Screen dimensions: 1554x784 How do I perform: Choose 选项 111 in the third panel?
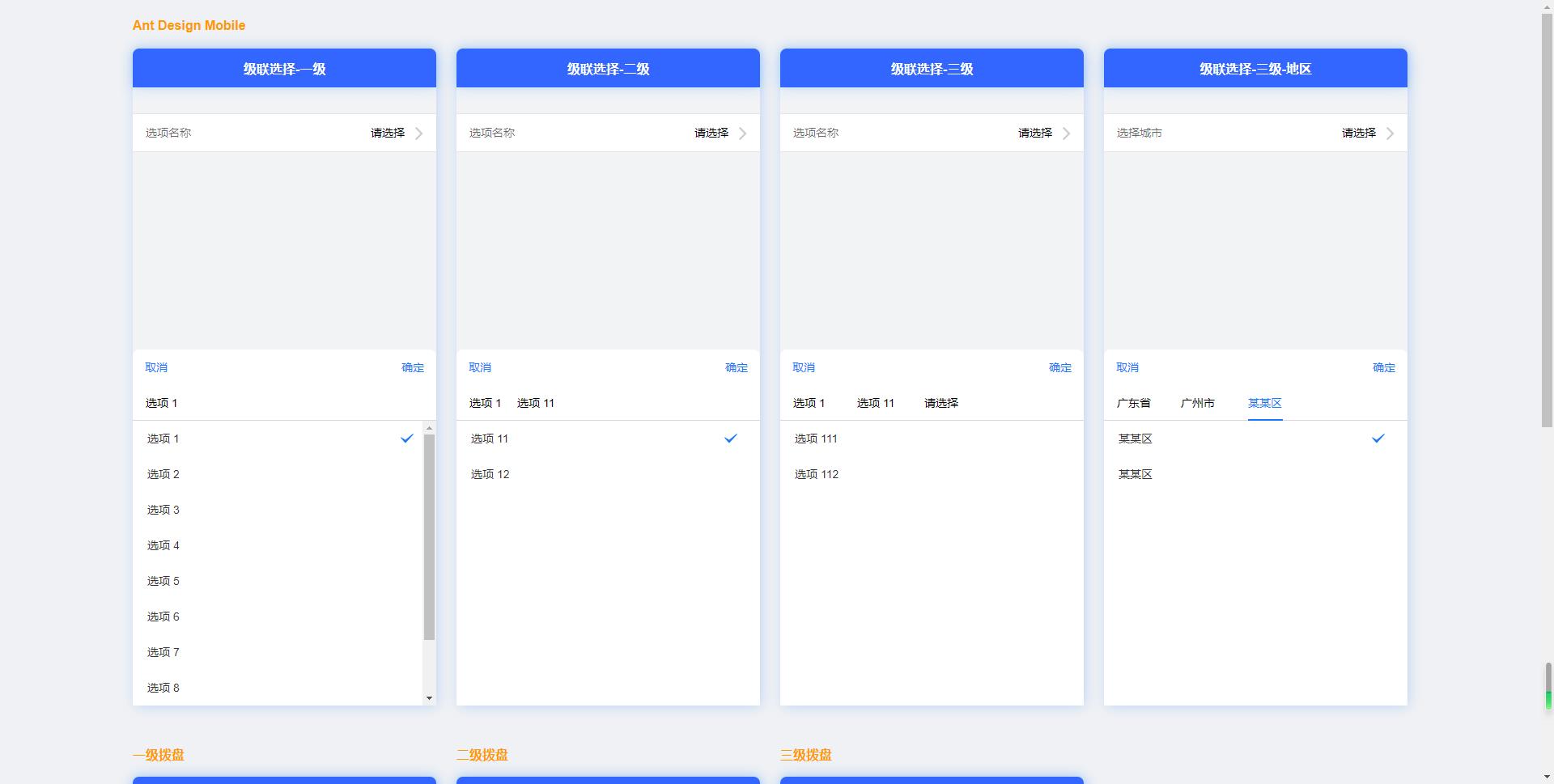click(932, 439)
